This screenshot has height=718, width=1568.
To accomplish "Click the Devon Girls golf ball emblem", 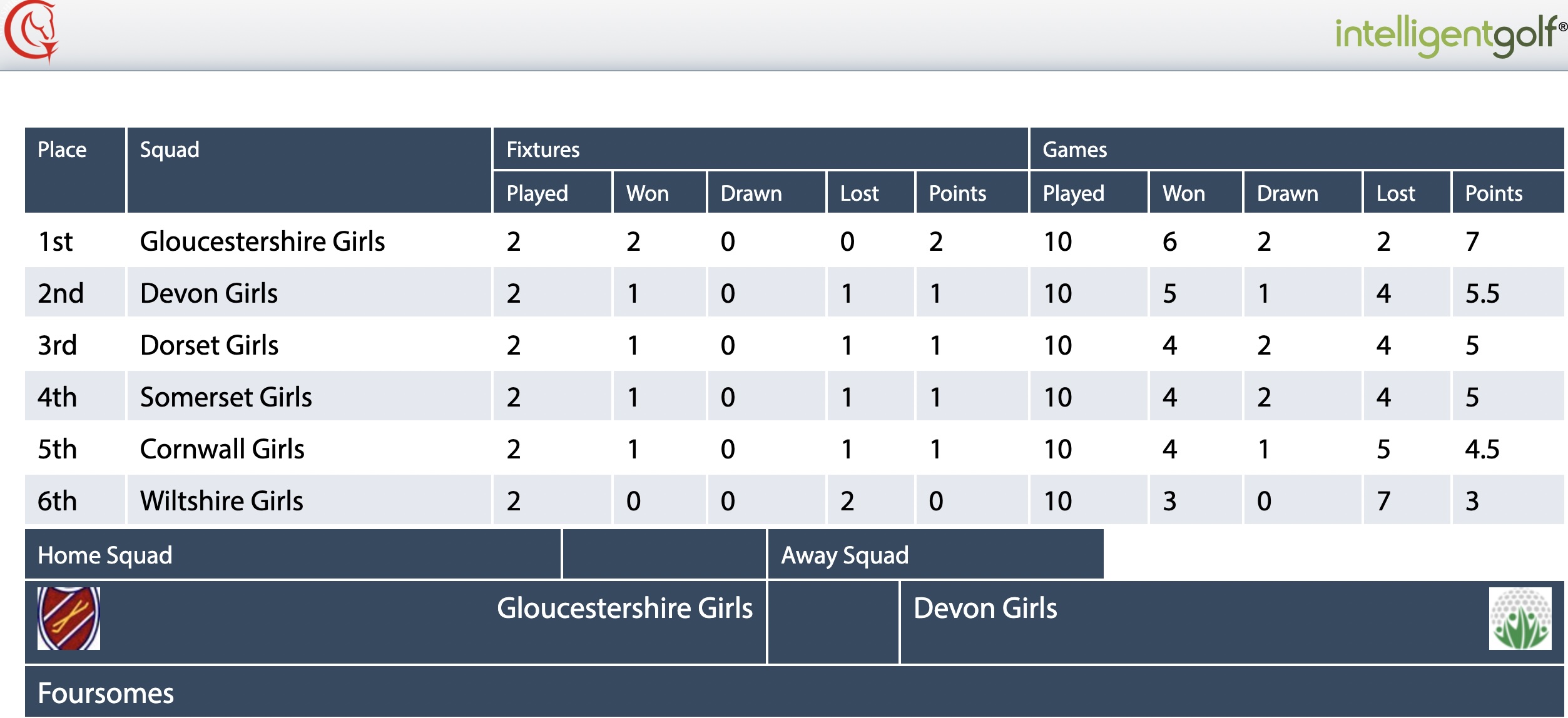I will click(1520, 618).
